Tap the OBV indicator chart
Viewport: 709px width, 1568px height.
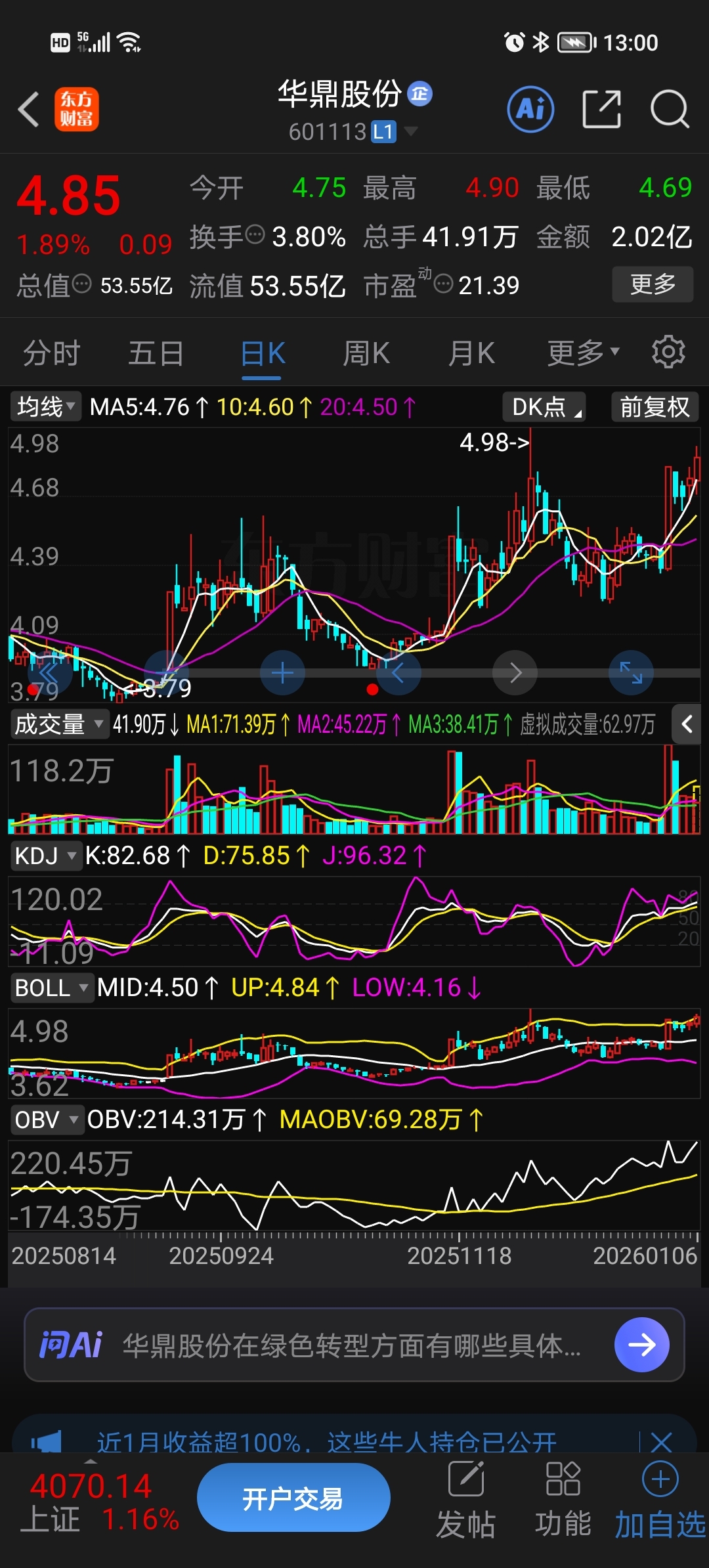pos(354,1185)
